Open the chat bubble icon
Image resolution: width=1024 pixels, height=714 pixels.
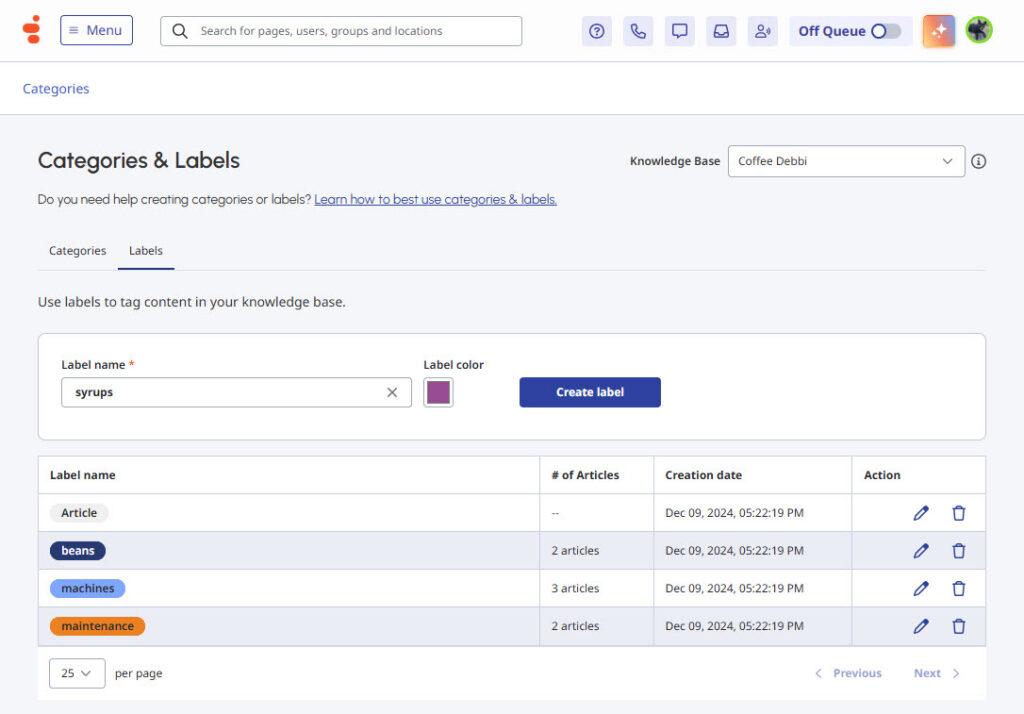(x=680, y=31)
